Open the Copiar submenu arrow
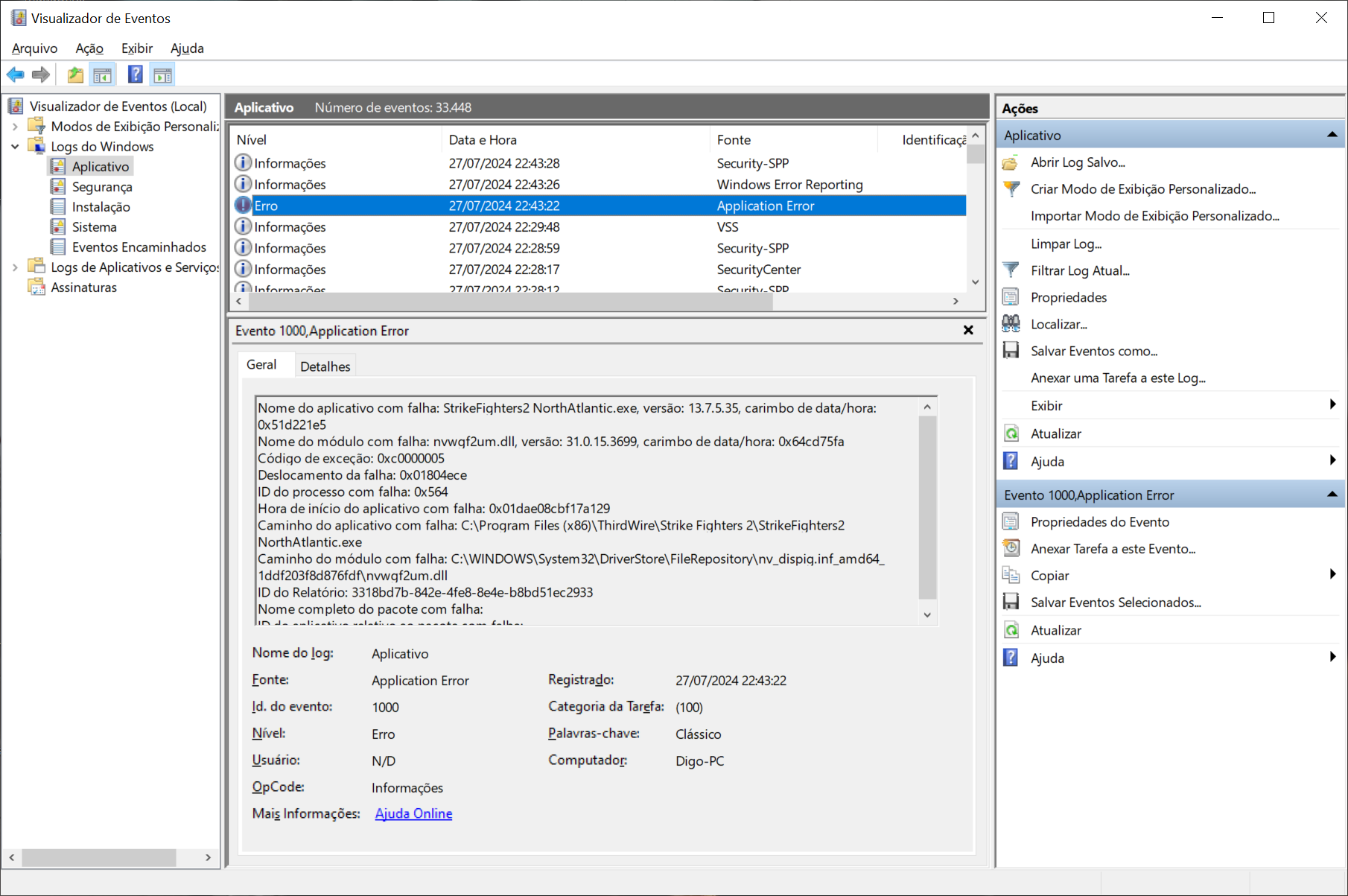 (x=1332, y=574)
